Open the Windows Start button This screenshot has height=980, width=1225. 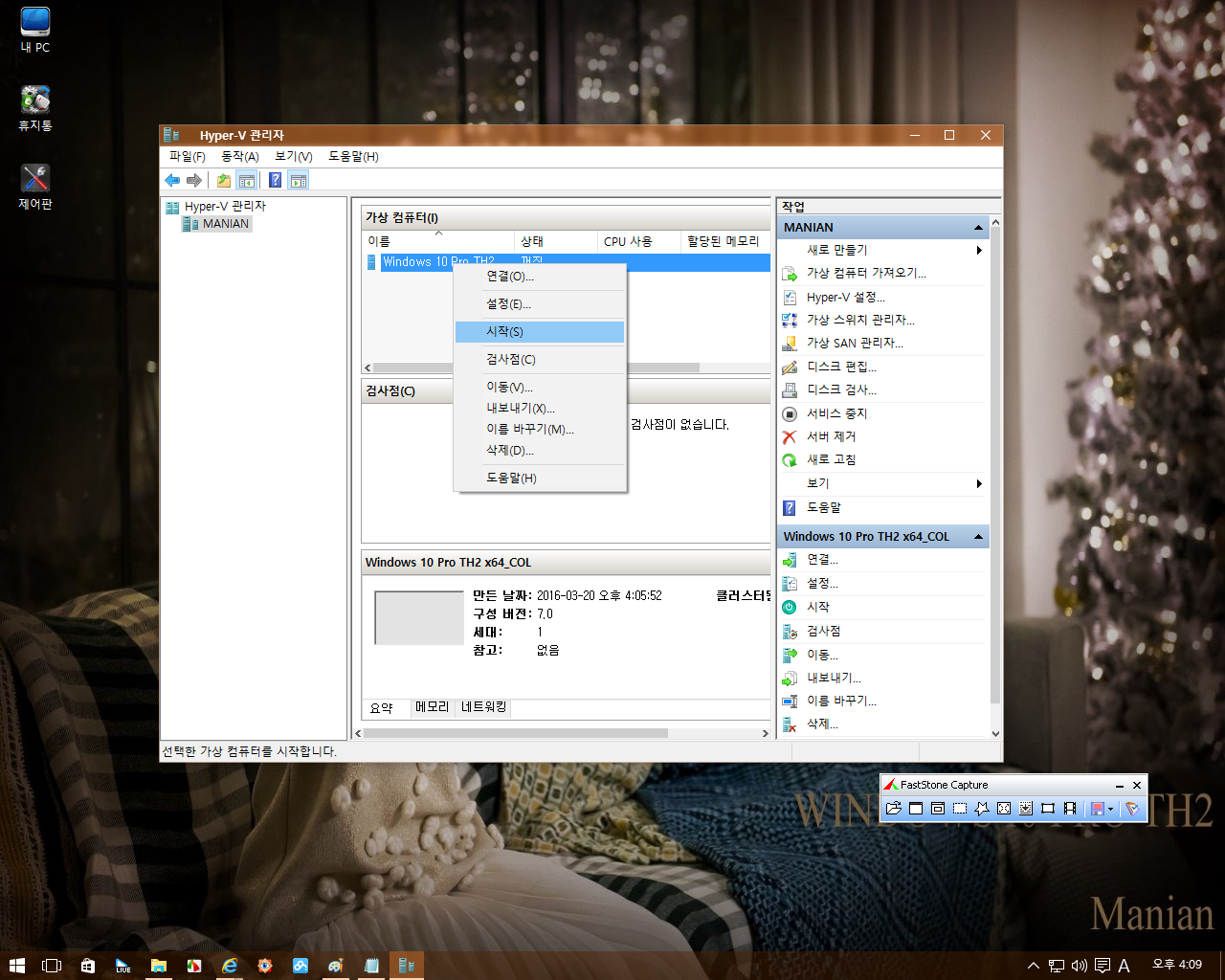pos(17,966)
